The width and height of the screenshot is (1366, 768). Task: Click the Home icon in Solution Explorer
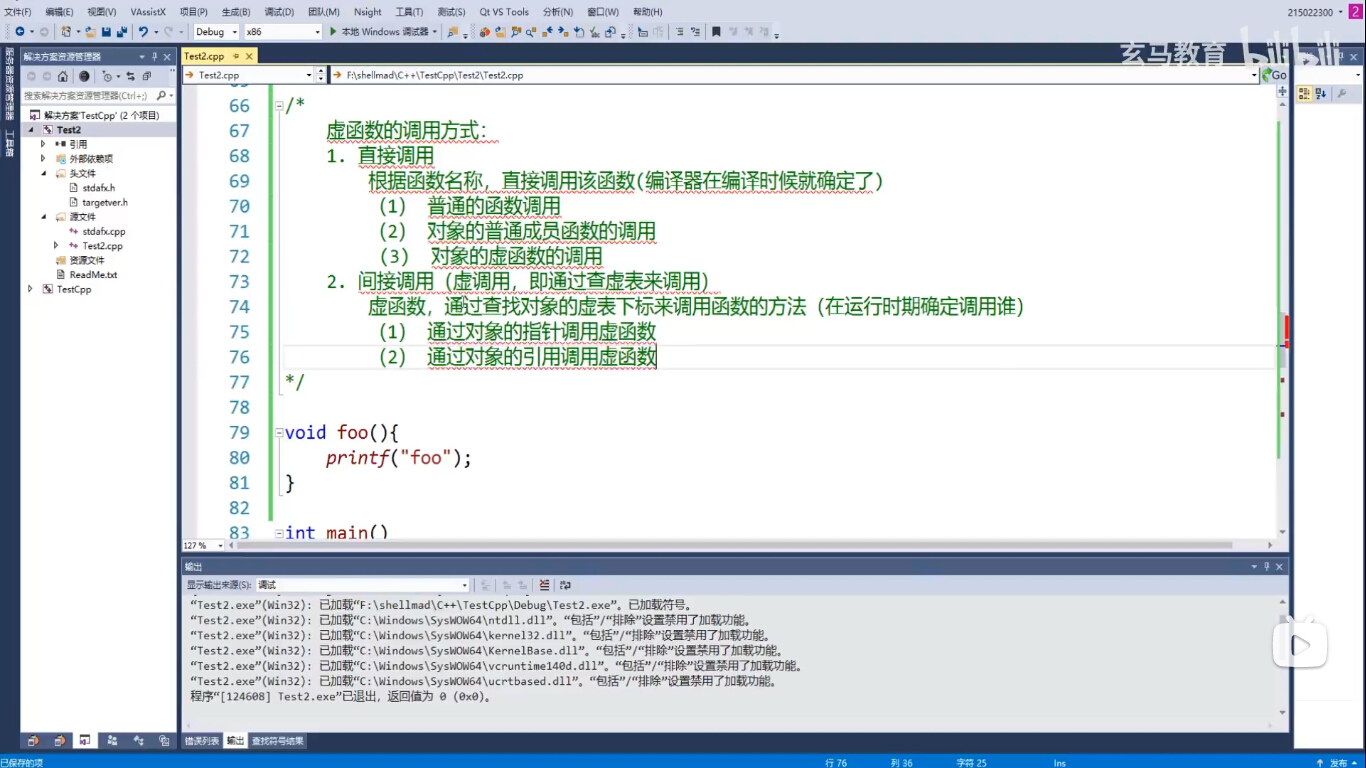(63, 76)
